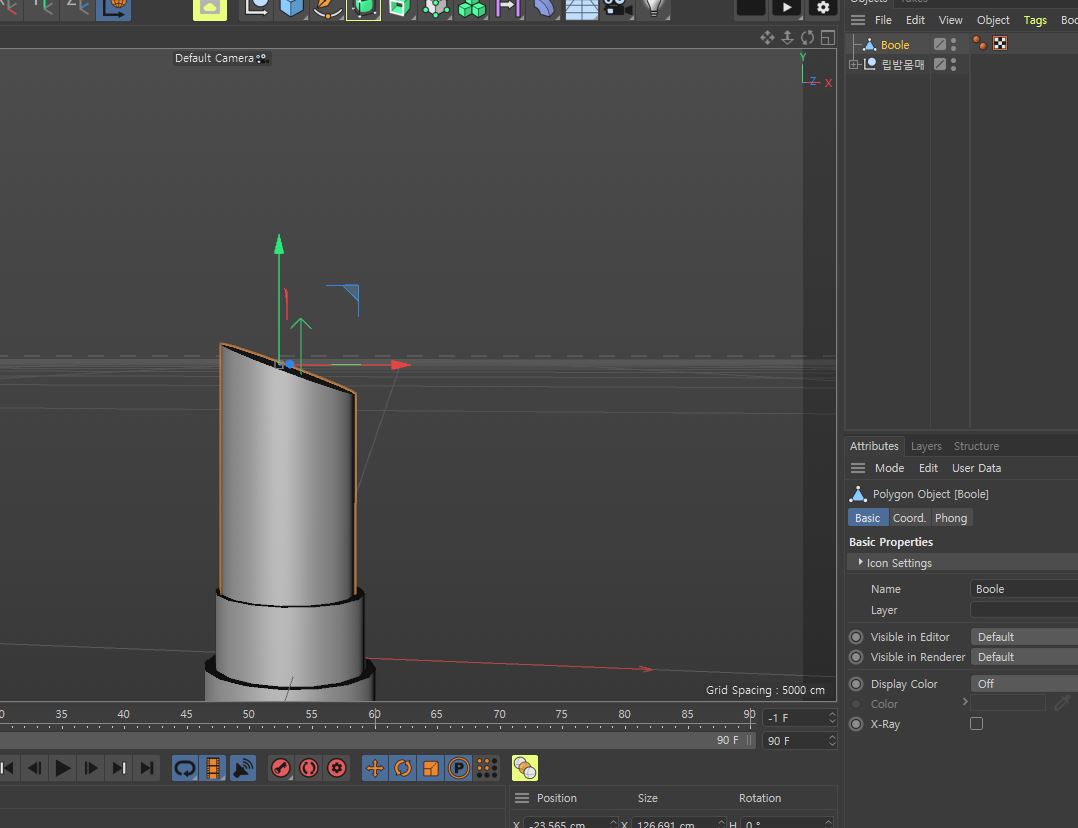
Task: Toggle autokeying red circular button
Action: 309,768
